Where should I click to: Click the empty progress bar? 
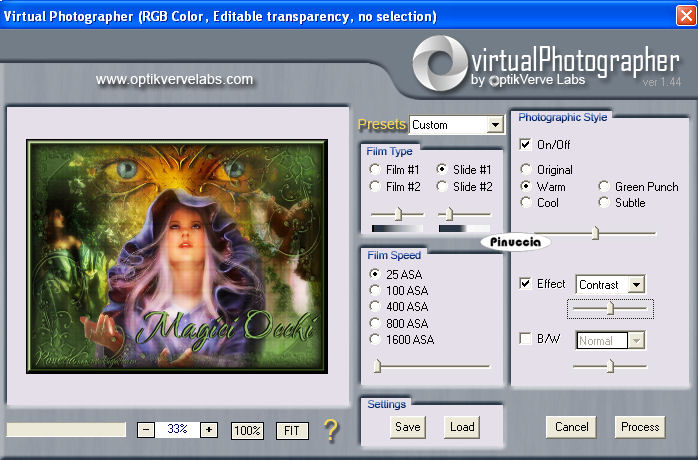[x=66, y=430]
